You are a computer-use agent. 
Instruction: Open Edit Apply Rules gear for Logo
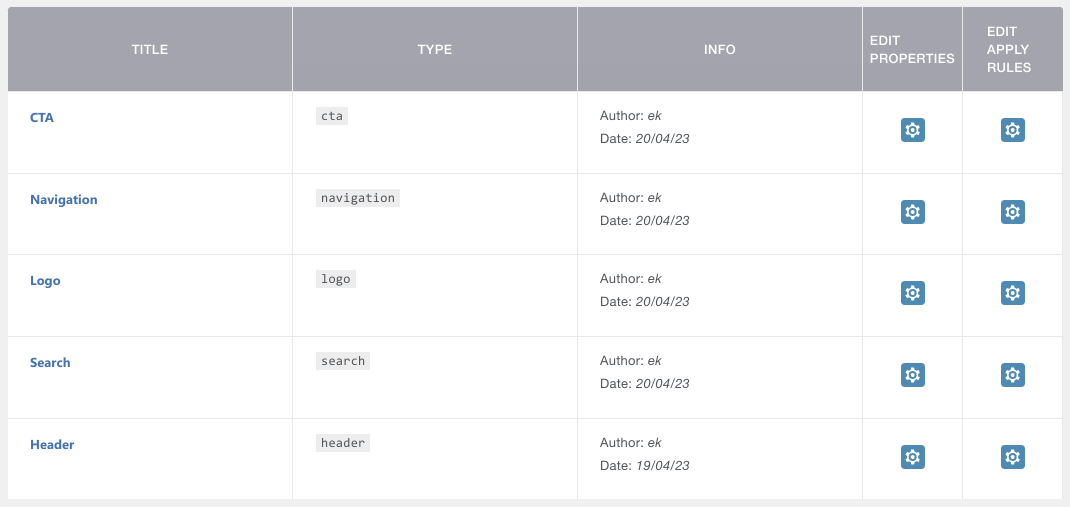pyautogui.click(x=1013, y=293)
